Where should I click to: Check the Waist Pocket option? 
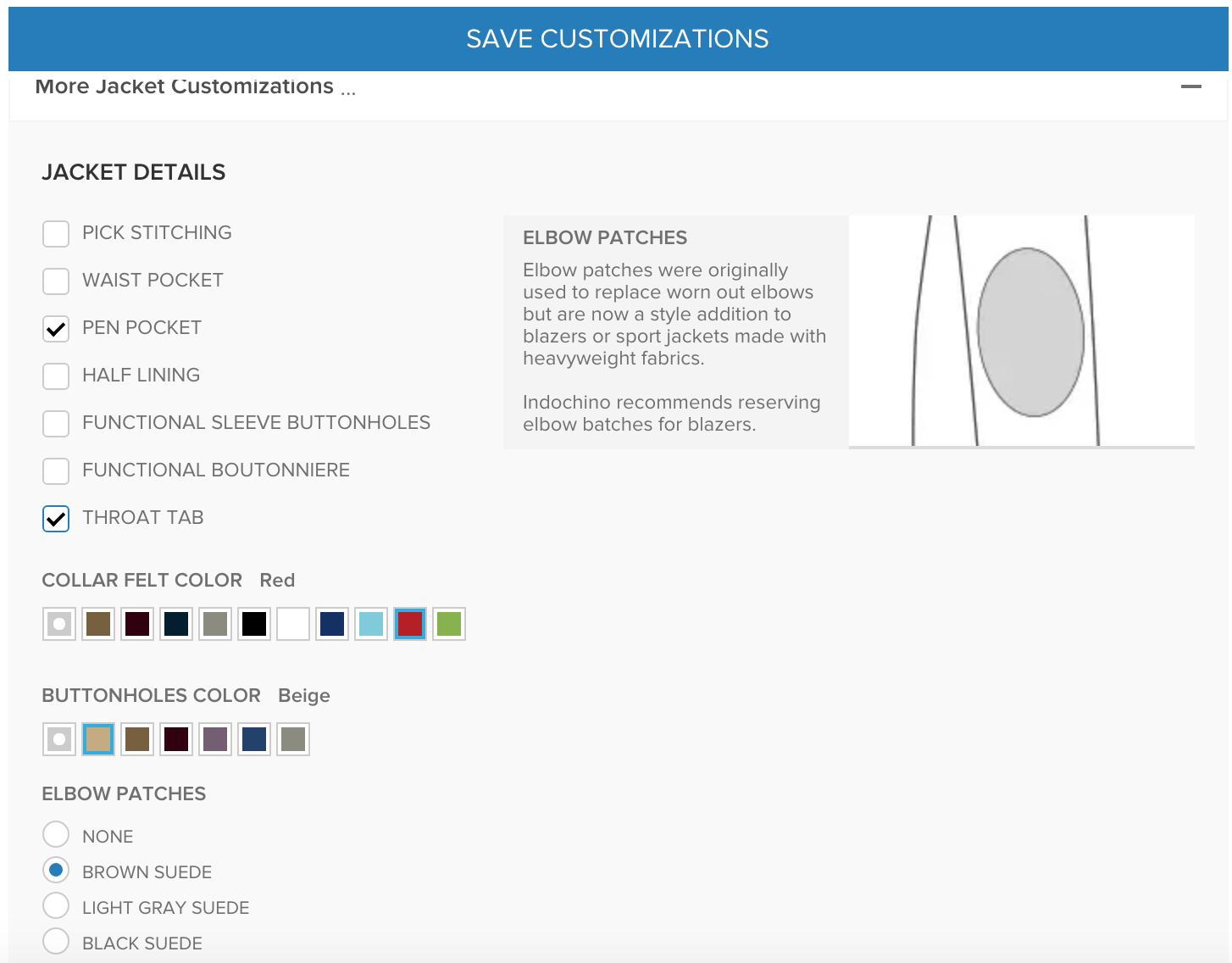56,281
